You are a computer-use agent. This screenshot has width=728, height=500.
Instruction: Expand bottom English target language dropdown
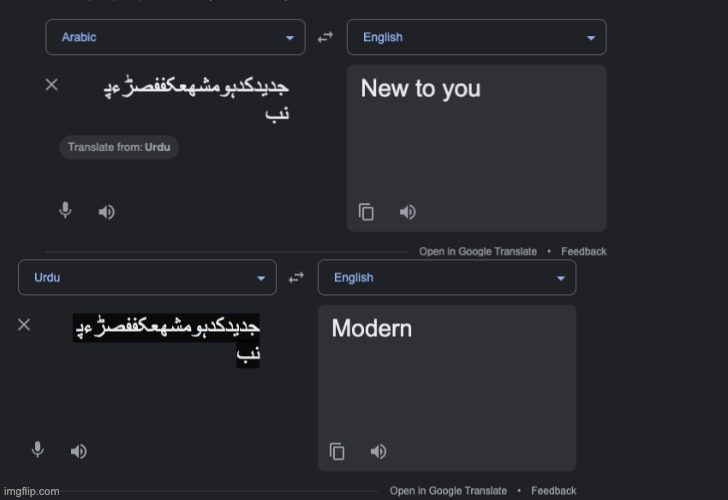point(447,278)
